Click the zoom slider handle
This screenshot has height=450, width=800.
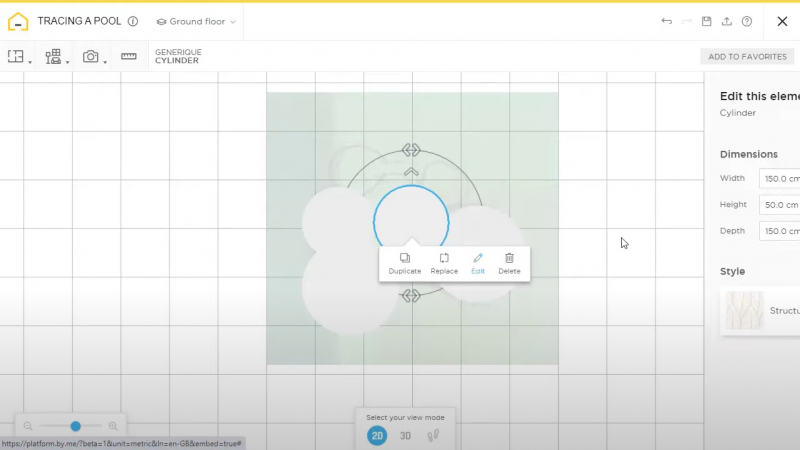pos(75,426)
